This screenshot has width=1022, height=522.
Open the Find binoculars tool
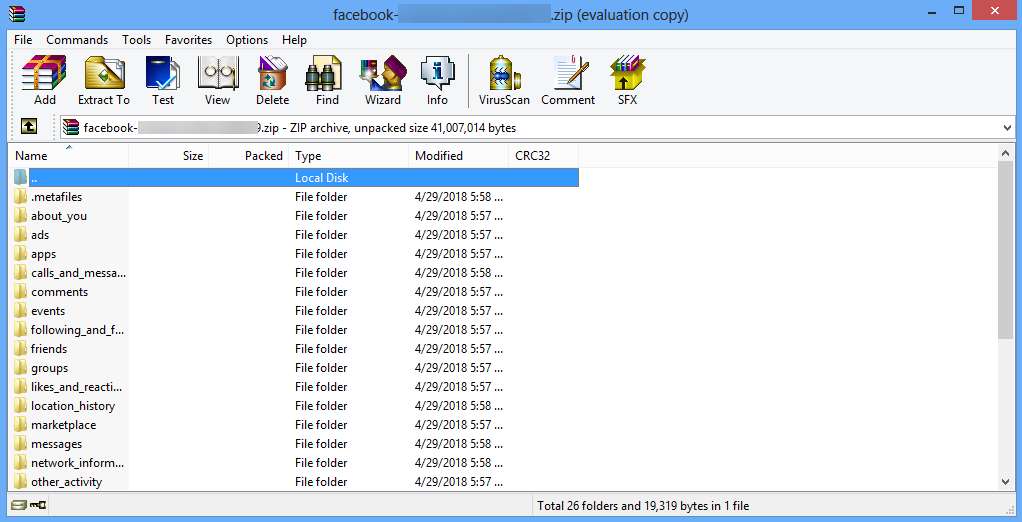pos(327,80)
